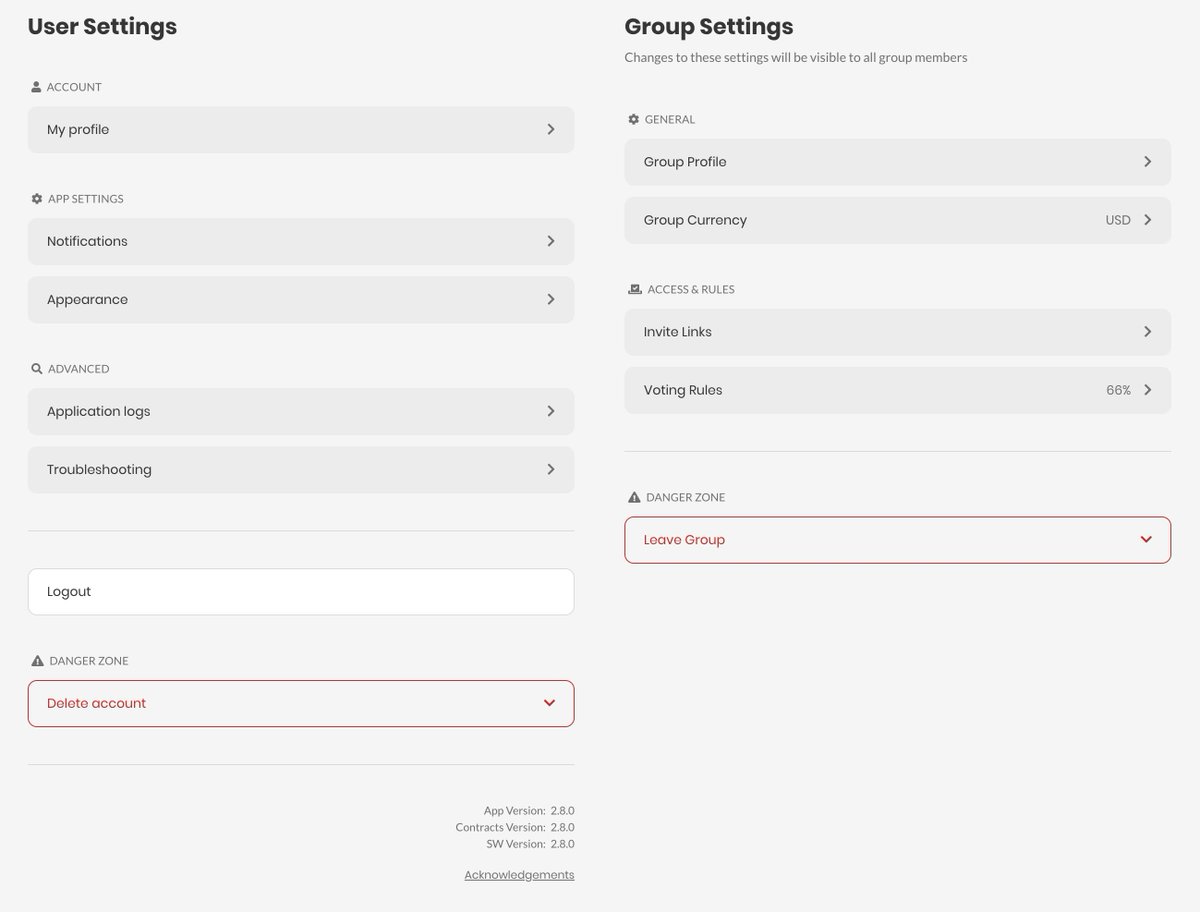Open Application logs row
The image size is (1200, 912).
301,412
